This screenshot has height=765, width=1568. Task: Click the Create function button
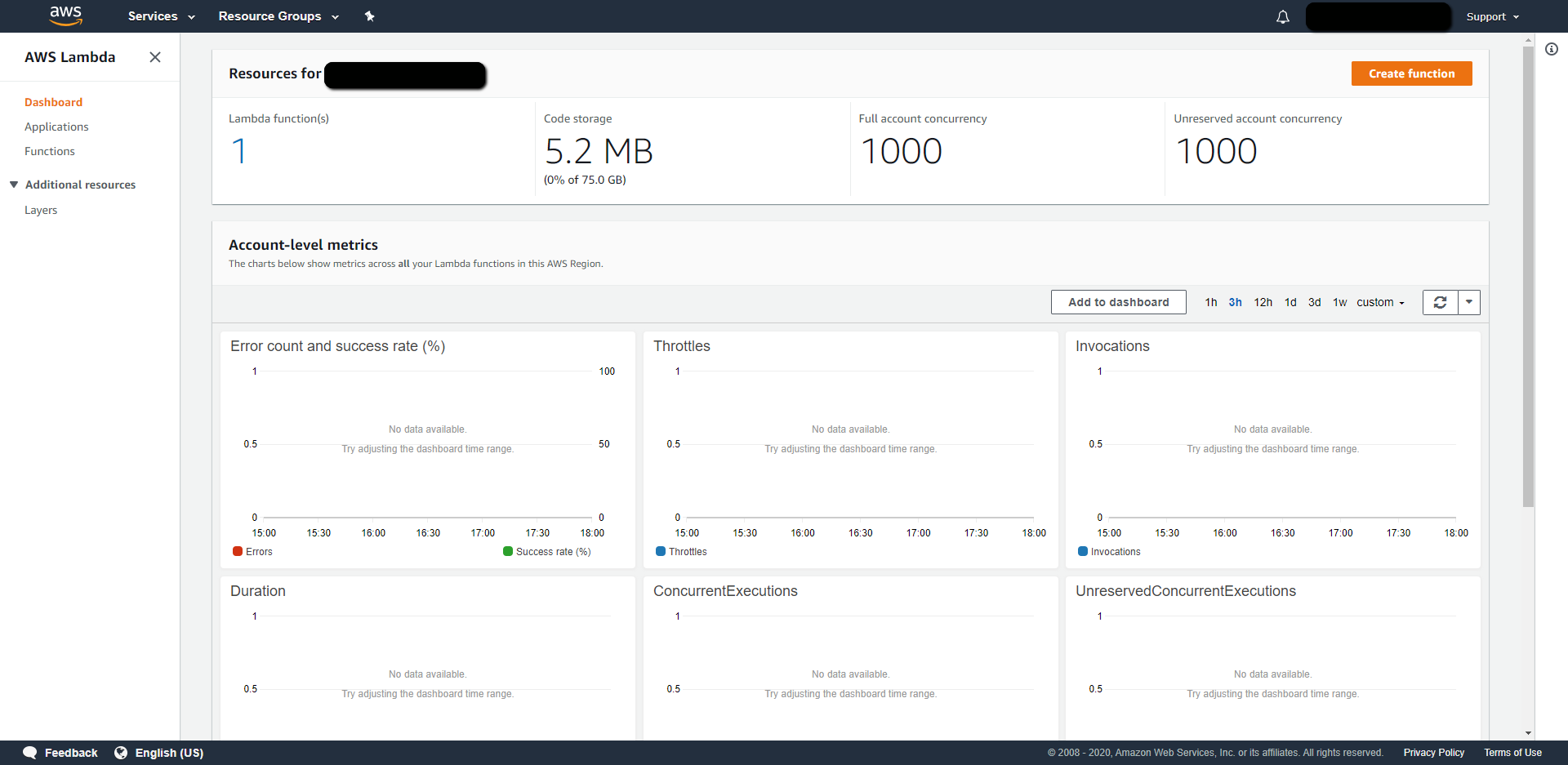1411,73
